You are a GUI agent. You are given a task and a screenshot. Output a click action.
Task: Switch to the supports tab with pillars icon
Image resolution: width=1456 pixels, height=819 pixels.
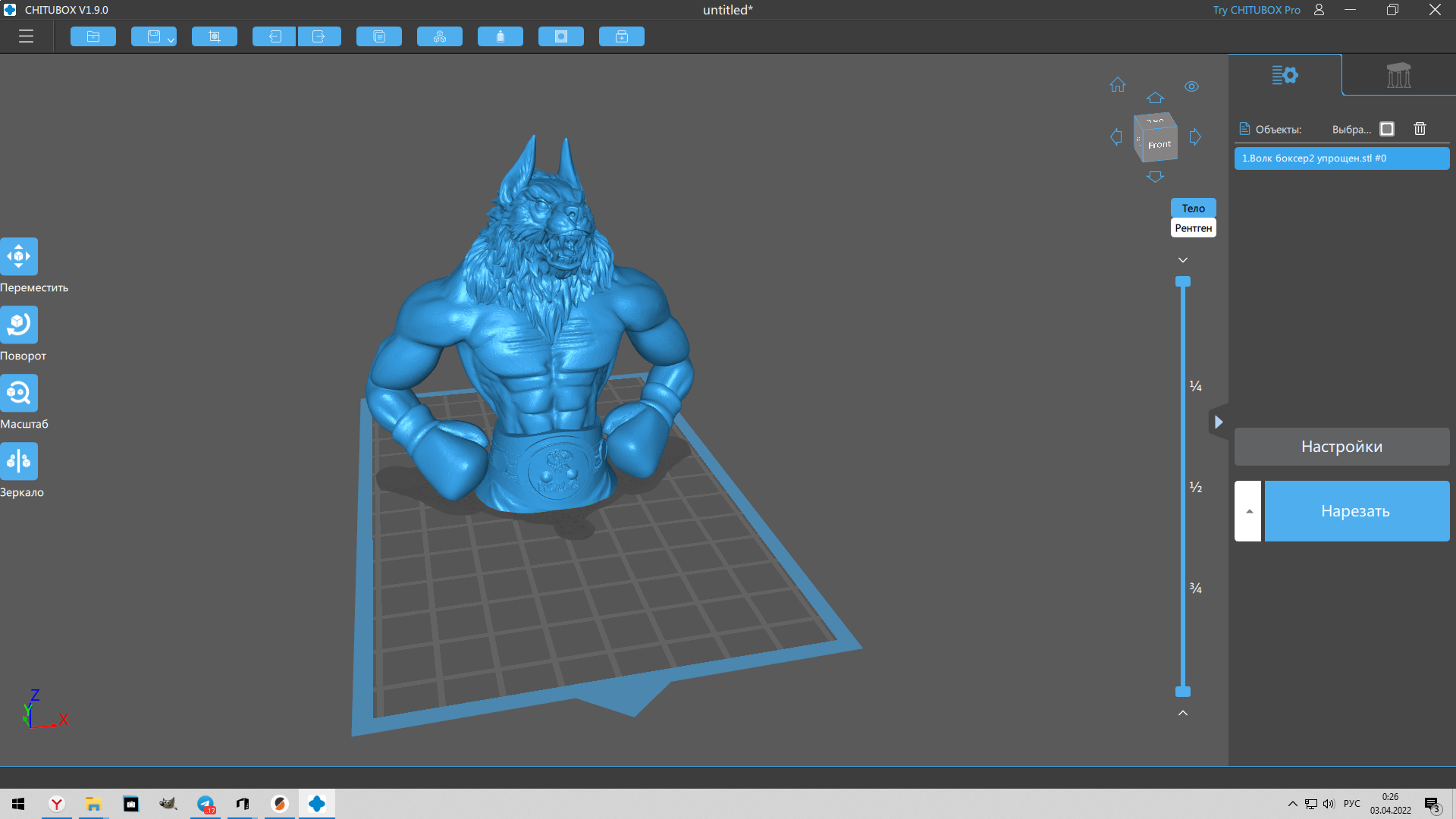1398,75
